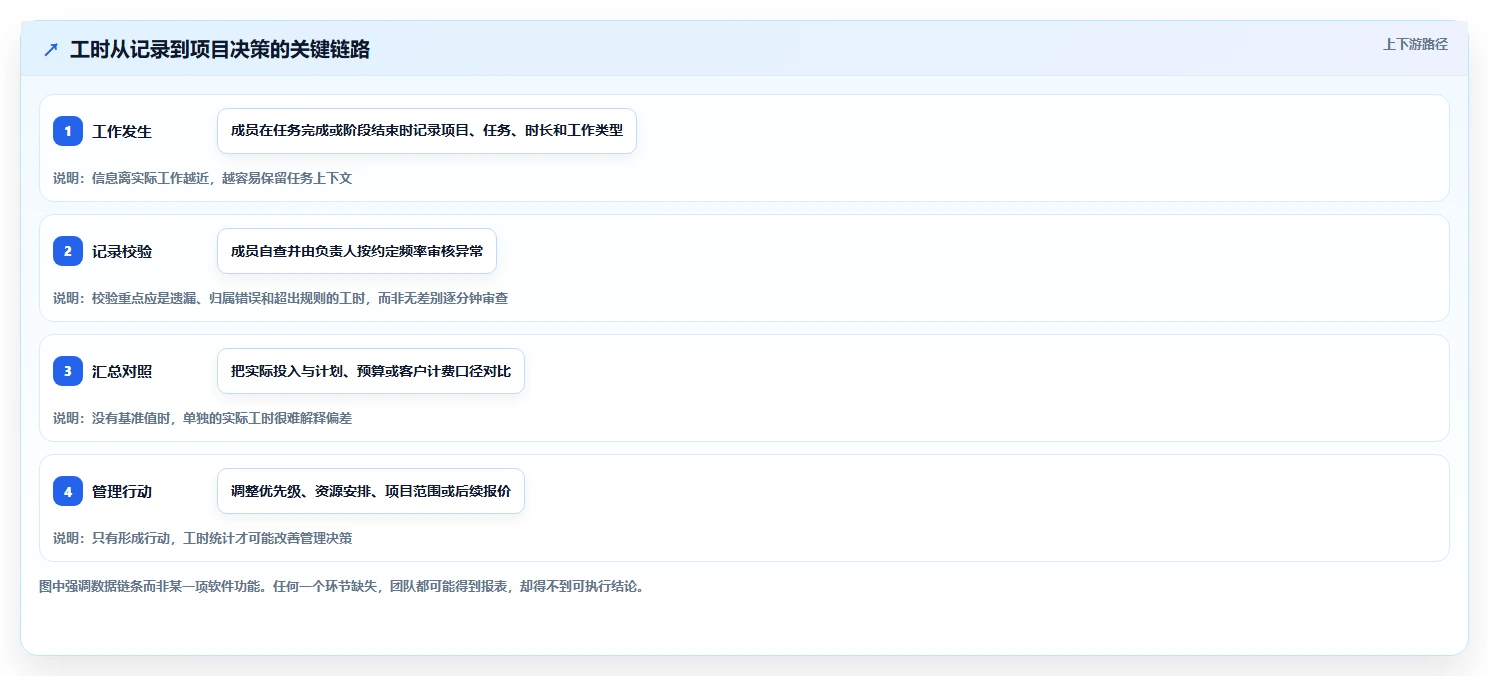Click the note 信息离实际工作越近
1489x676 pixels.
[x=203, y=178]
